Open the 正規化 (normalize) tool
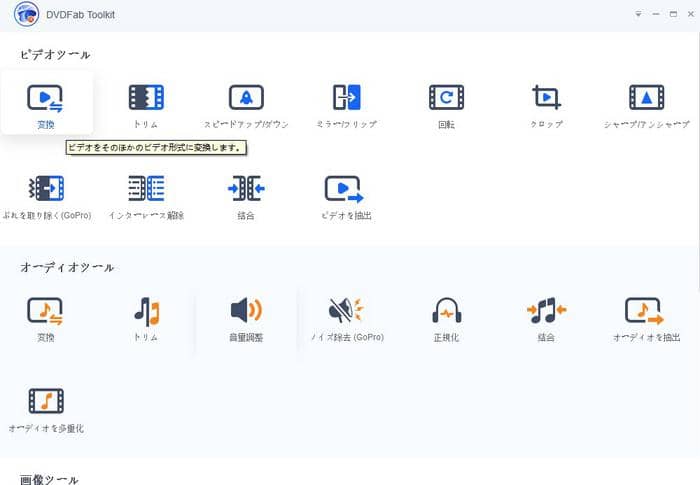700x485 pixels. tap(446, 318)
